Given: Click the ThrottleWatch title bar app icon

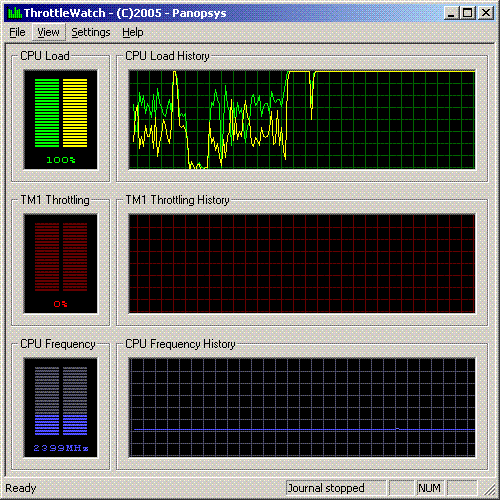Looking at the screenshot, I should pos(15,13).
